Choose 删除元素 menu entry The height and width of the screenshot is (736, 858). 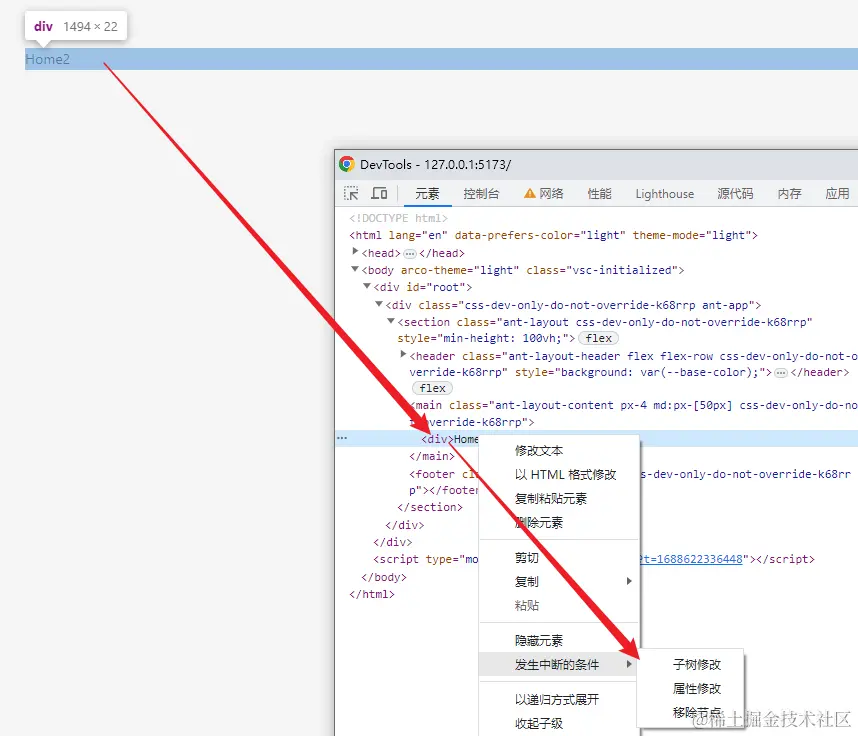(x=559, y=523)
